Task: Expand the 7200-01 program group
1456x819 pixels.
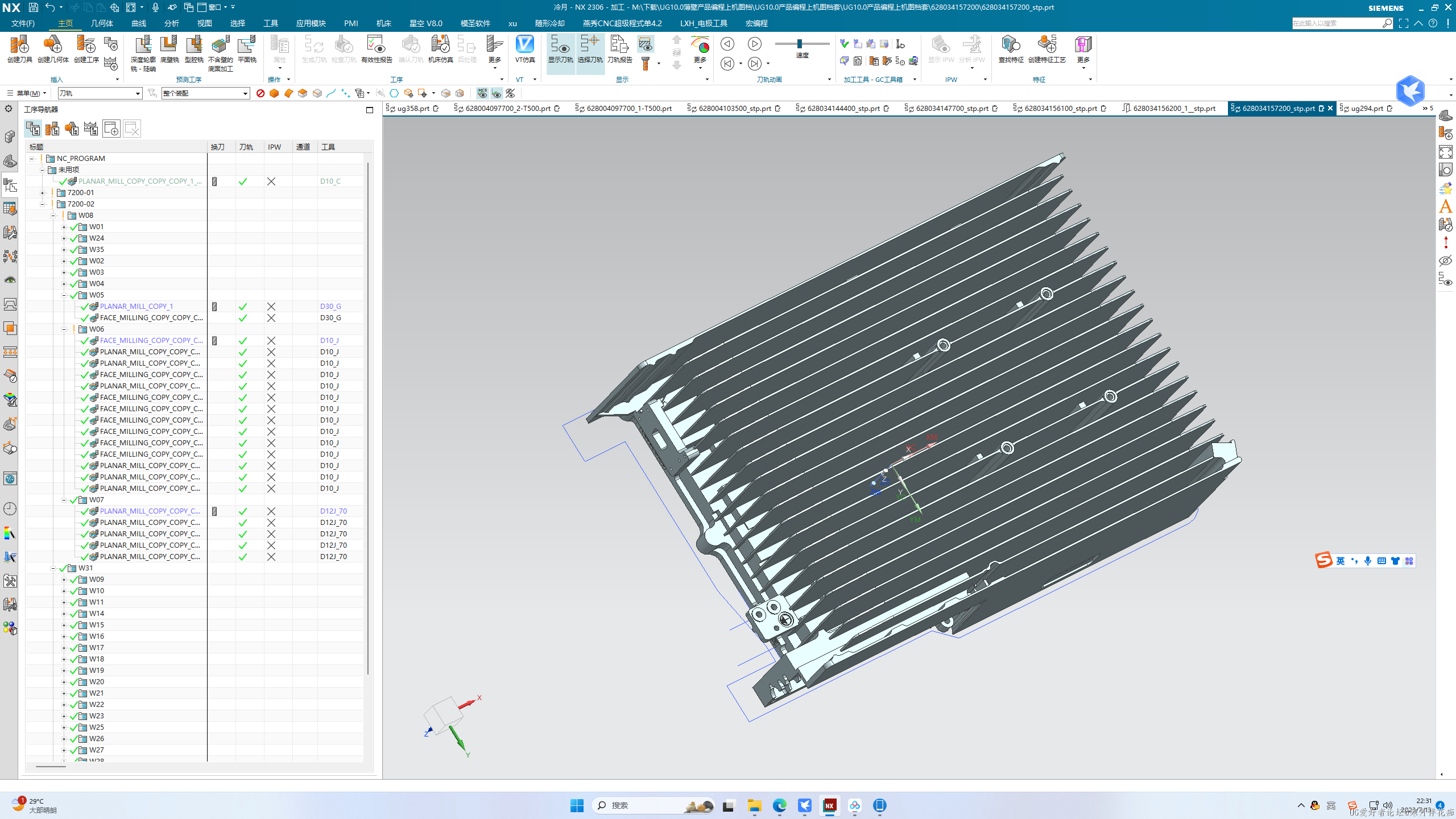Action: [x=43, y=193]
